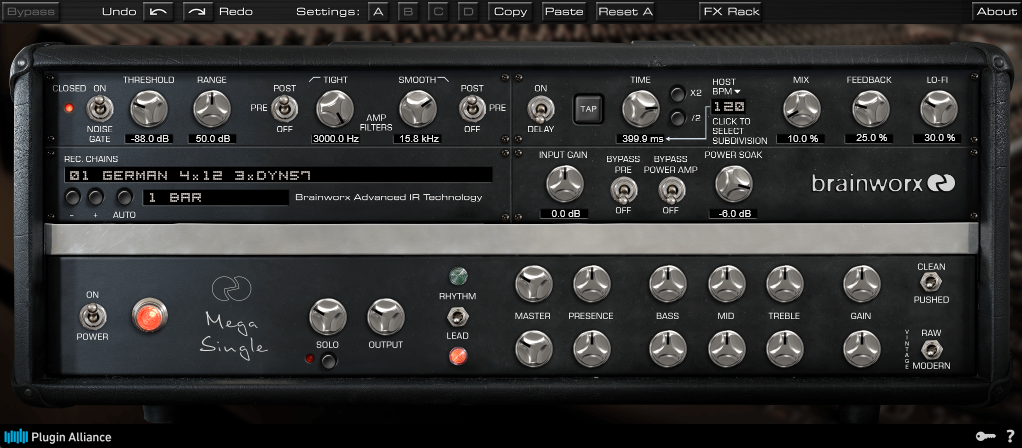Click the Copy settings button

point(510,12)
